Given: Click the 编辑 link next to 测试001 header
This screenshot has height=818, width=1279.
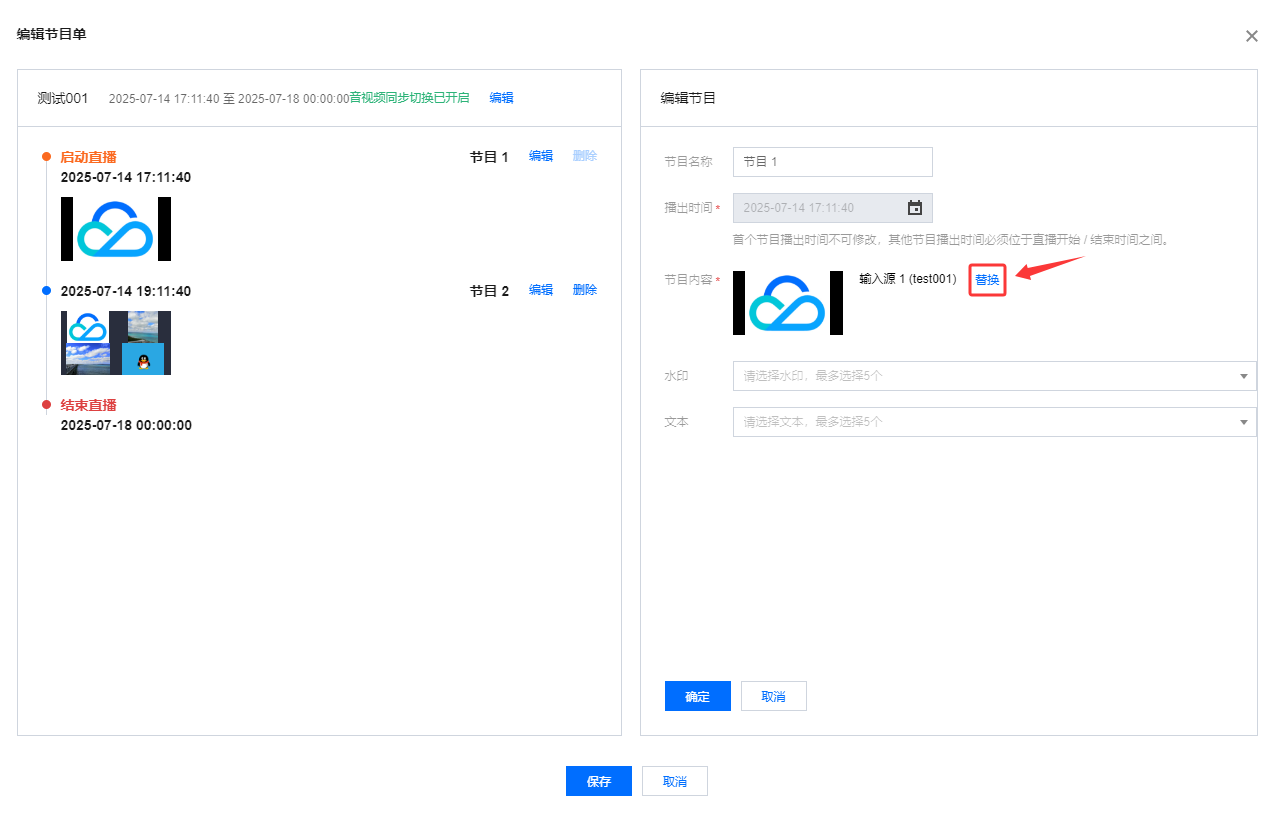Looking at the screenshot, I should click(x=501, y=98).
